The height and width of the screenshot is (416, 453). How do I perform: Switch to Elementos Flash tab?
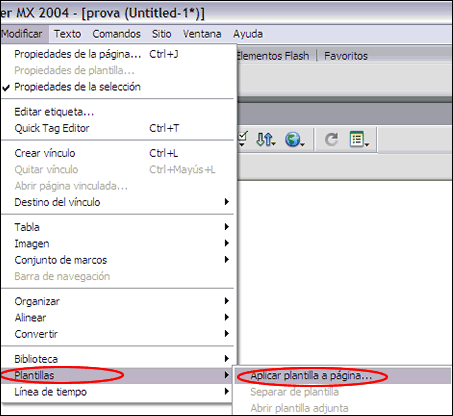pyautogui.click(x=273, y=56)
